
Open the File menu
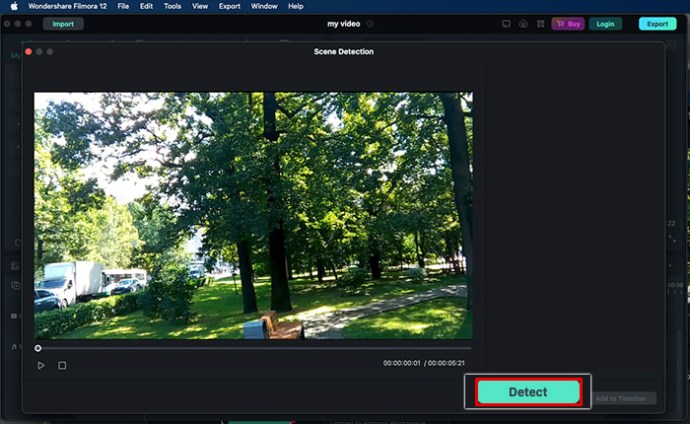[x=123, y=6]
